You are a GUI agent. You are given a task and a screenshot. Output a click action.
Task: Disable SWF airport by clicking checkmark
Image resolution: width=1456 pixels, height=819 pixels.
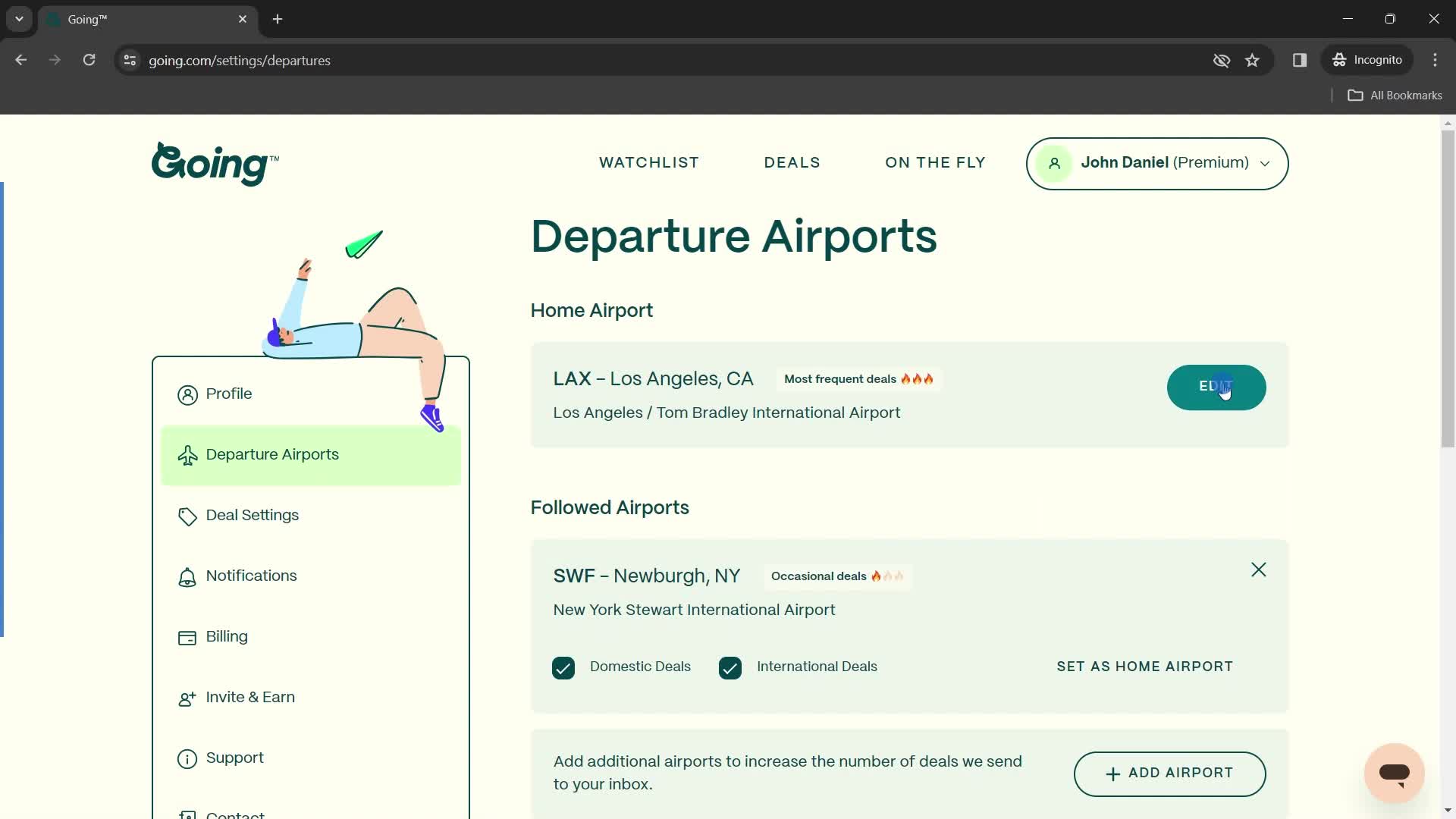click(564, 667)
